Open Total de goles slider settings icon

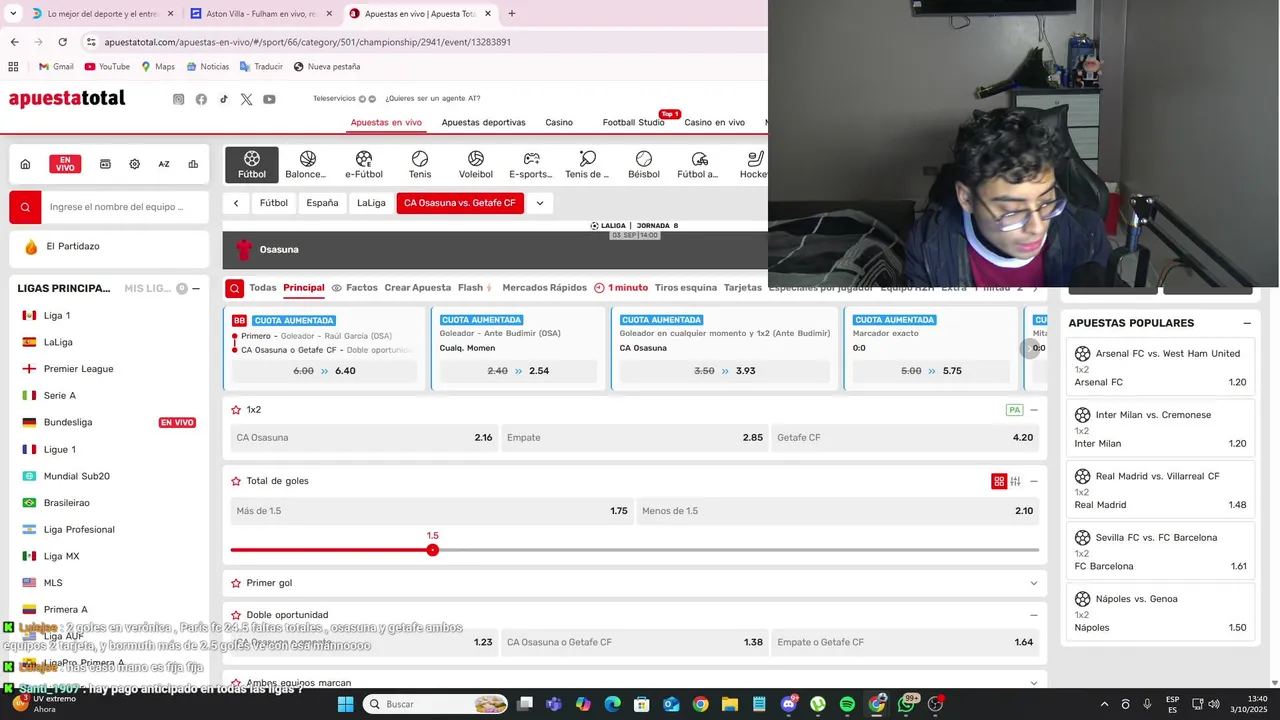coord(1015,481)
